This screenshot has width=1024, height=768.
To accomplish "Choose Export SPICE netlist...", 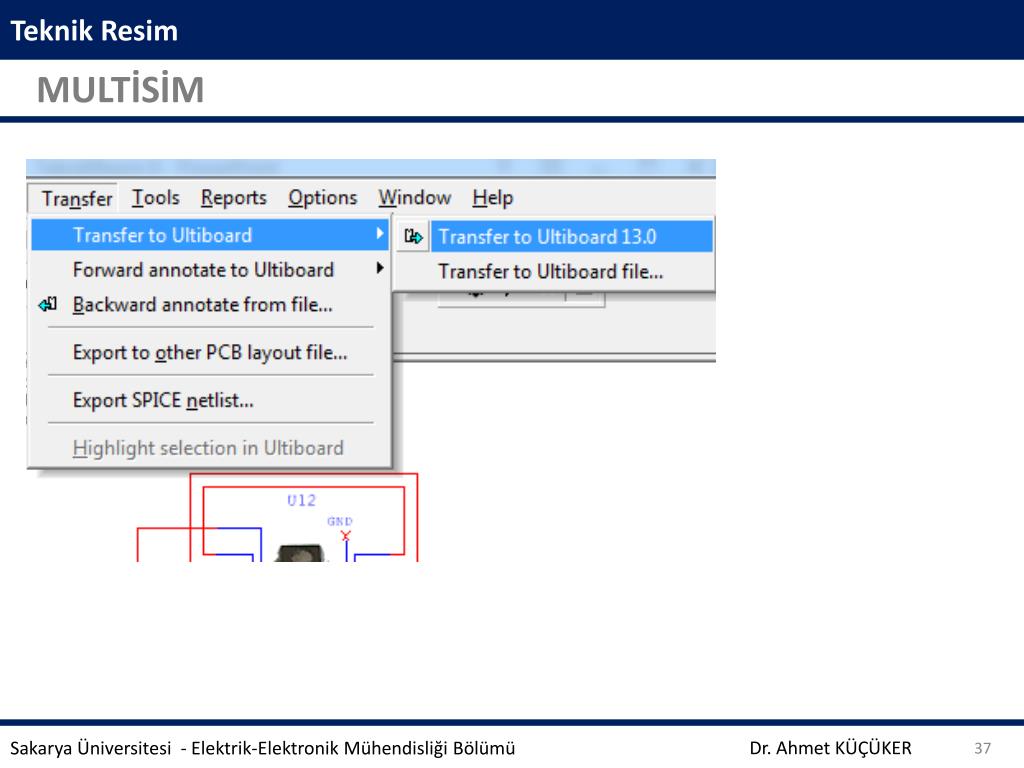I will [210, 400].
